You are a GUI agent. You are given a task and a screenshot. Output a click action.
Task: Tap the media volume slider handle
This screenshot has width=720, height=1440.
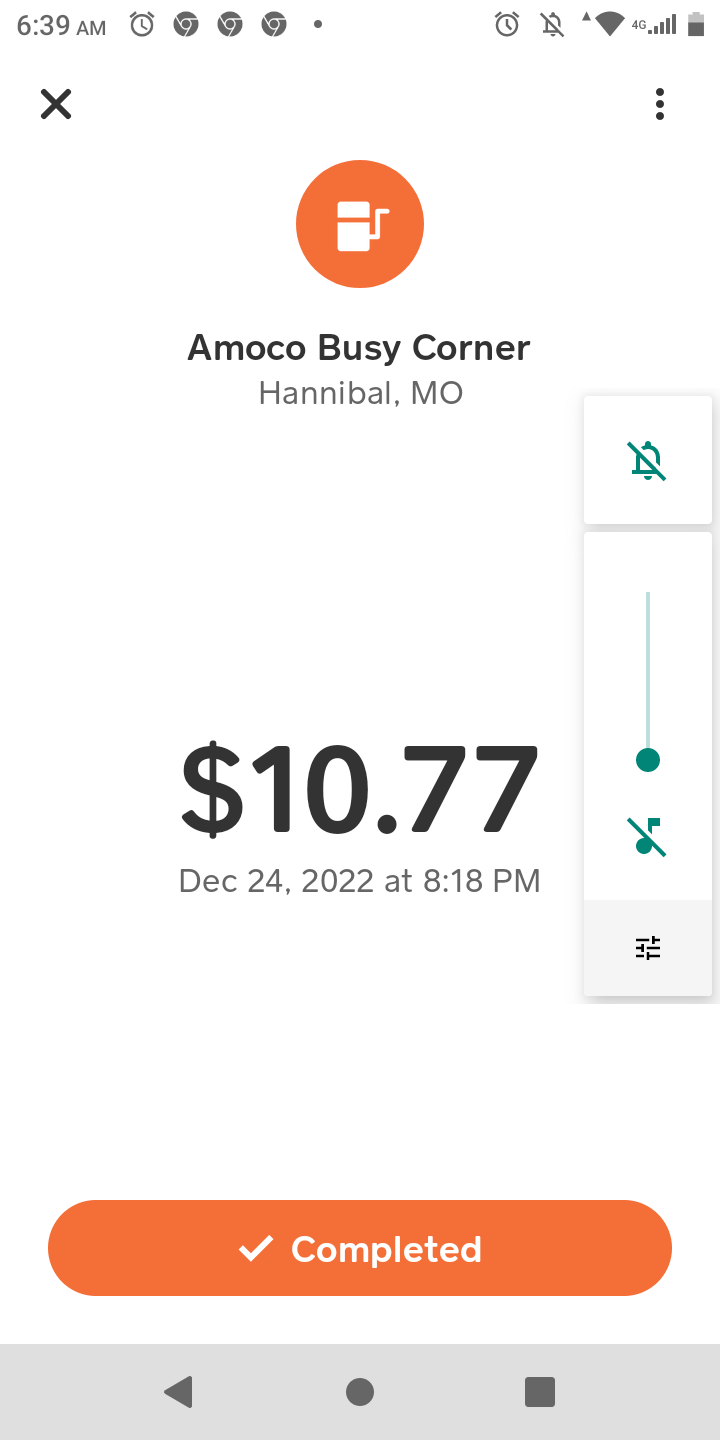pos(648,760)
